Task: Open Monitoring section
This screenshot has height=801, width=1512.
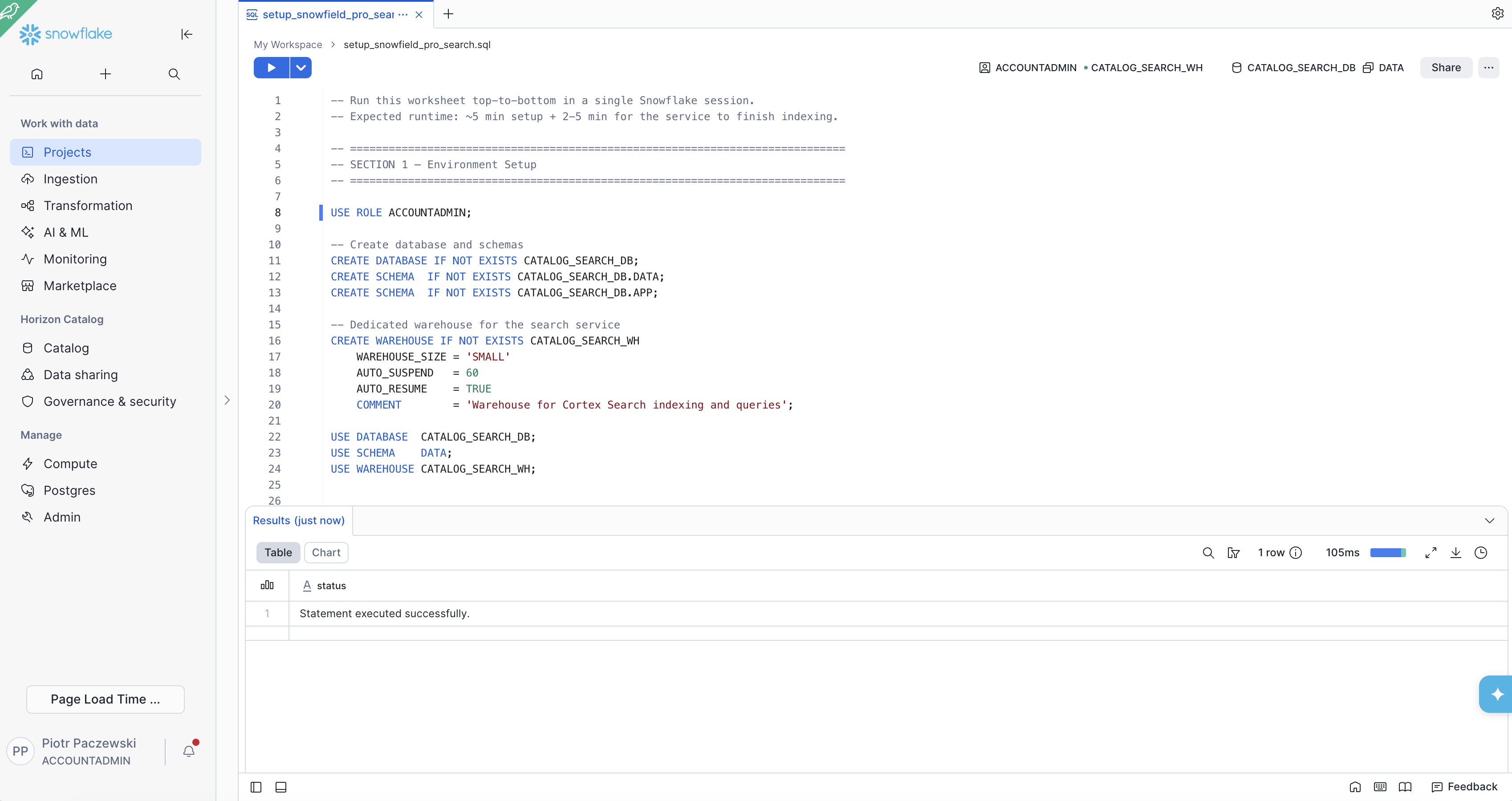Action: coord(106,259)
